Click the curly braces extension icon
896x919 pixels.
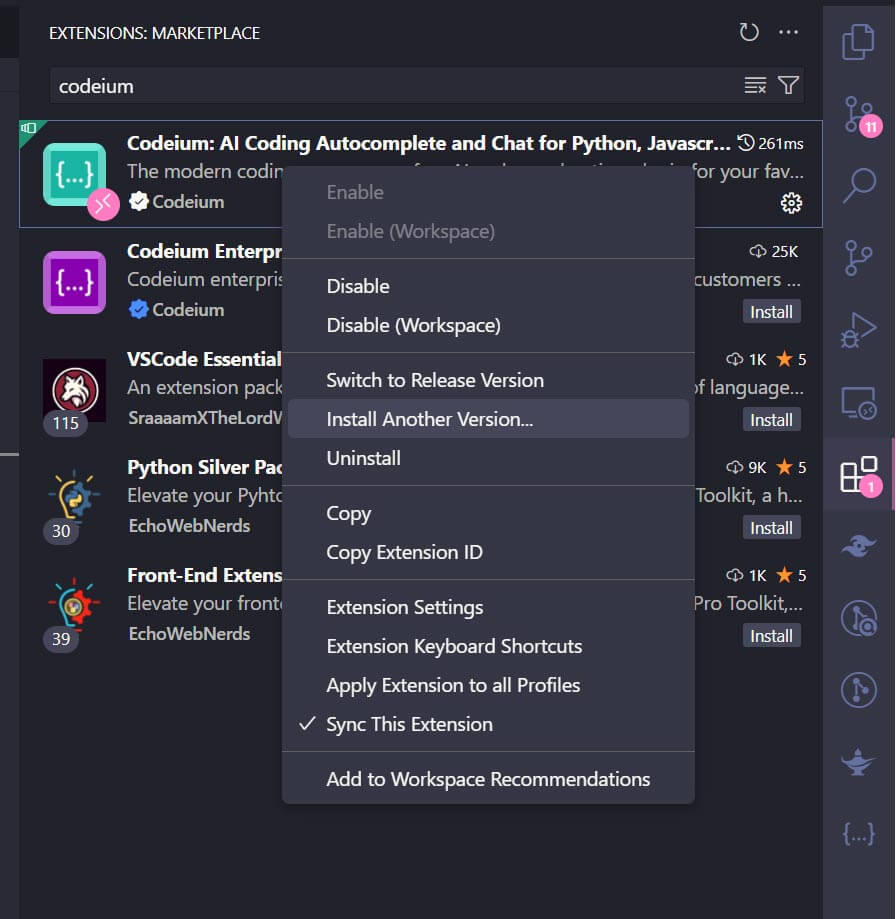pos(858,833)
